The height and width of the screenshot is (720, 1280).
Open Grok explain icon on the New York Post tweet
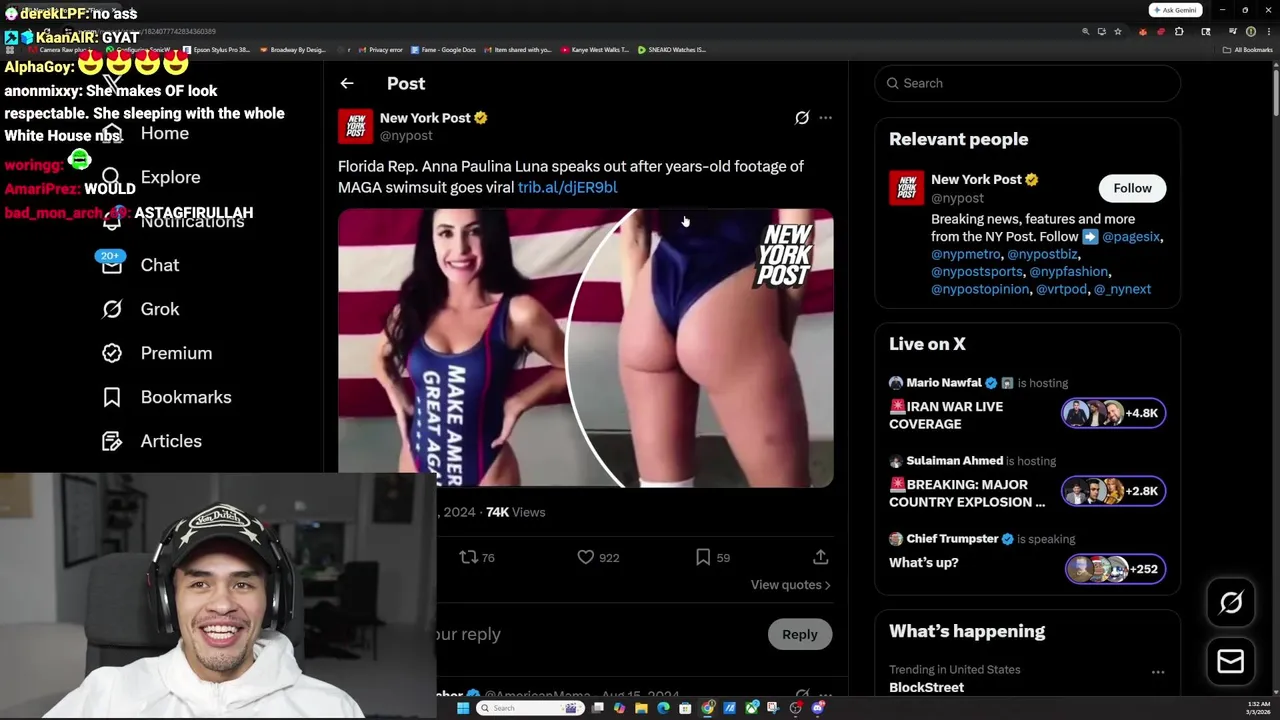[802, 118]
